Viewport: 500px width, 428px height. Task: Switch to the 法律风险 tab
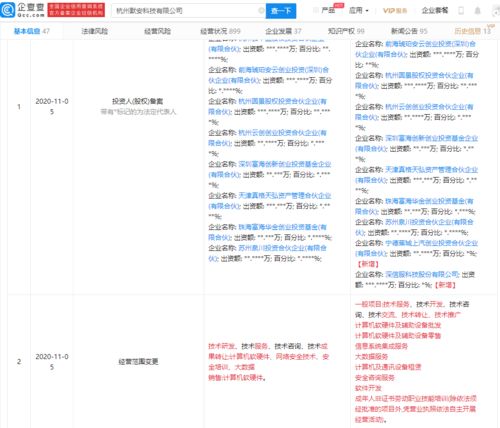click(x=95, y=31)
